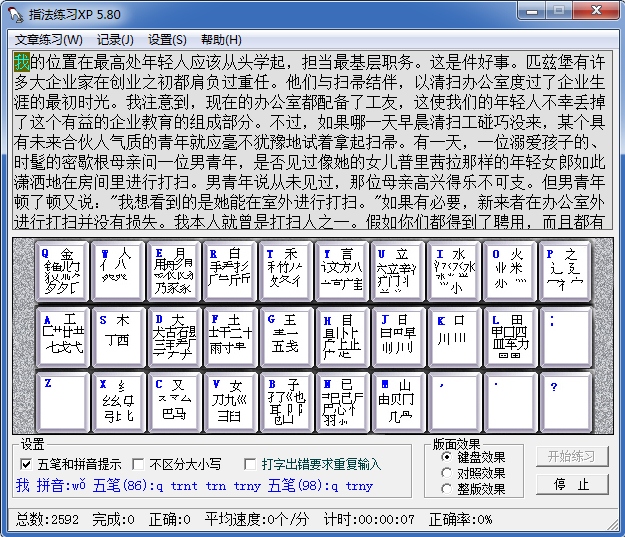625x537 pixels.
Task: Select the W 人 key tile
Action: 118,271
